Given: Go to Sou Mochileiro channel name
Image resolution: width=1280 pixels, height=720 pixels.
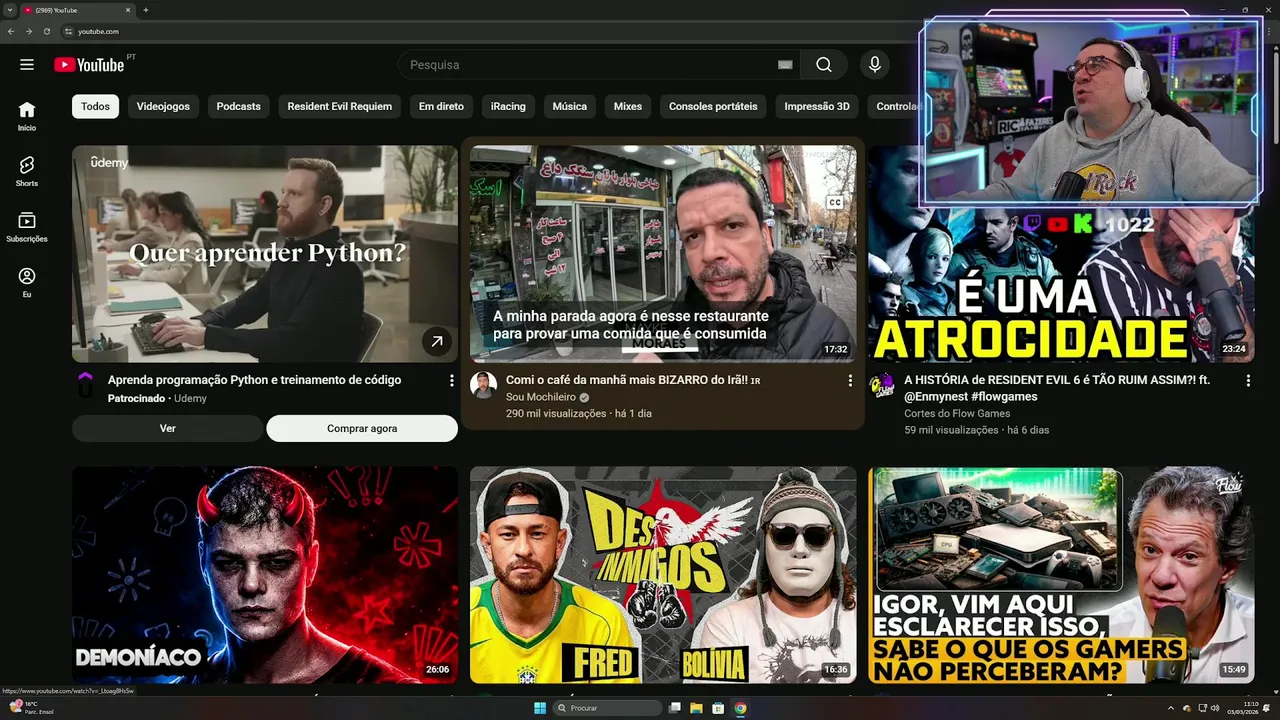Looking at the screenshot, I should [541, 397].
